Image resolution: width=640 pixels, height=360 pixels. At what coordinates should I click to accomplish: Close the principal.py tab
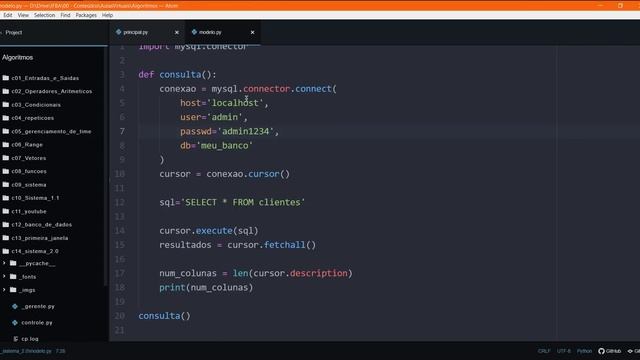[x=177, y=32]
